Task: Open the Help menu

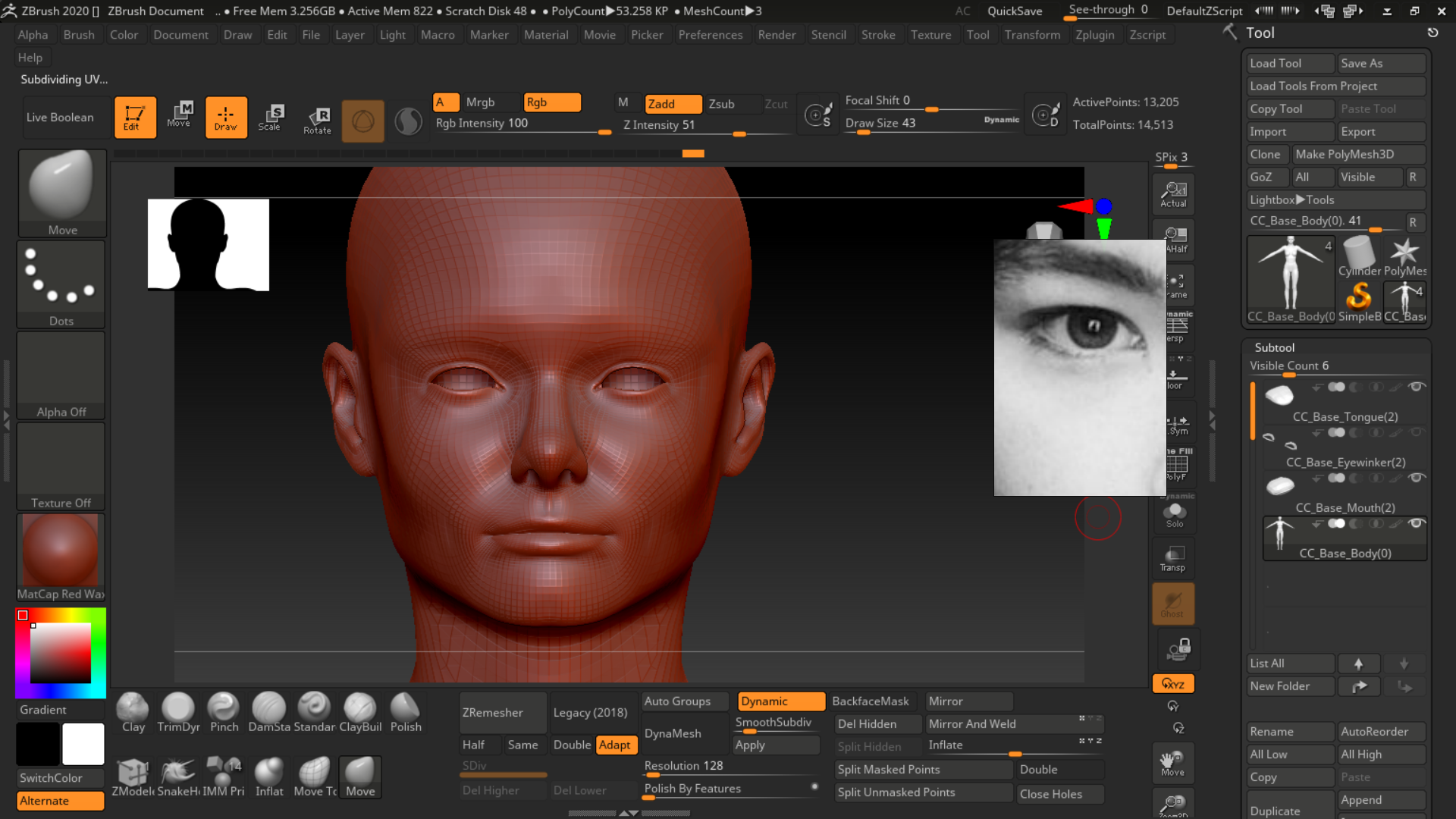Action: (30, 58)
